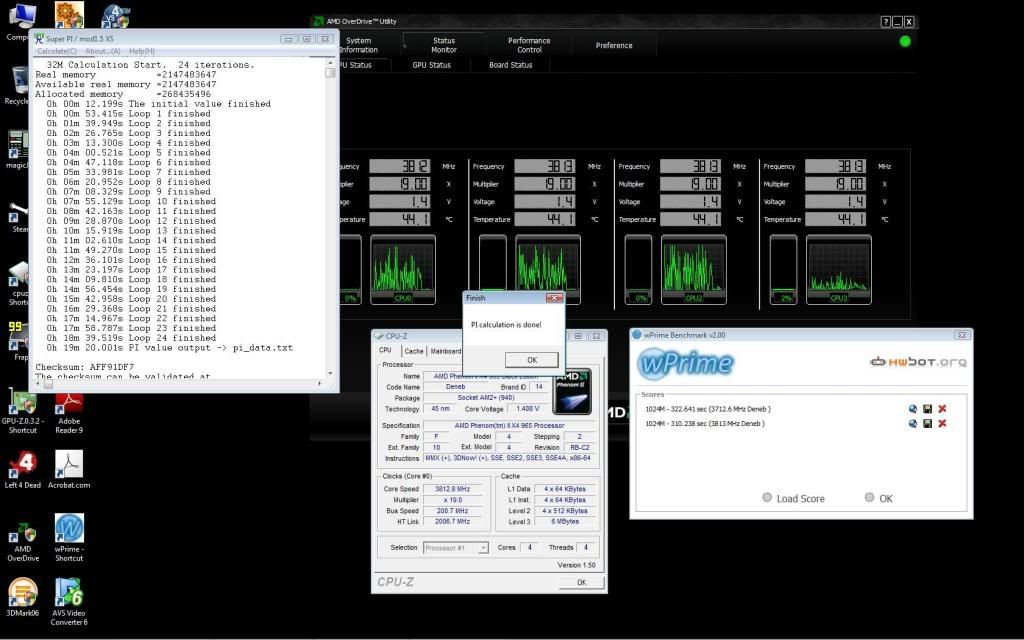Click the CPU-Z title bar icon

[x=378, y=336]
